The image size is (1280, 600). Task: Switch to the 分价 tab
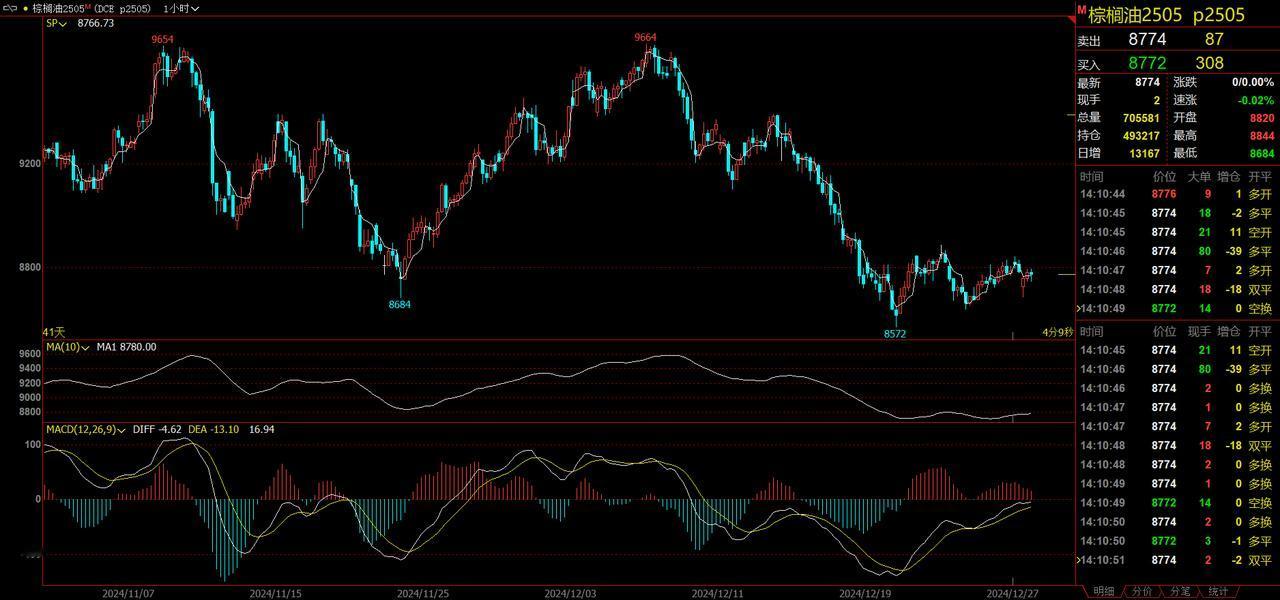[x=1141, y=592]
